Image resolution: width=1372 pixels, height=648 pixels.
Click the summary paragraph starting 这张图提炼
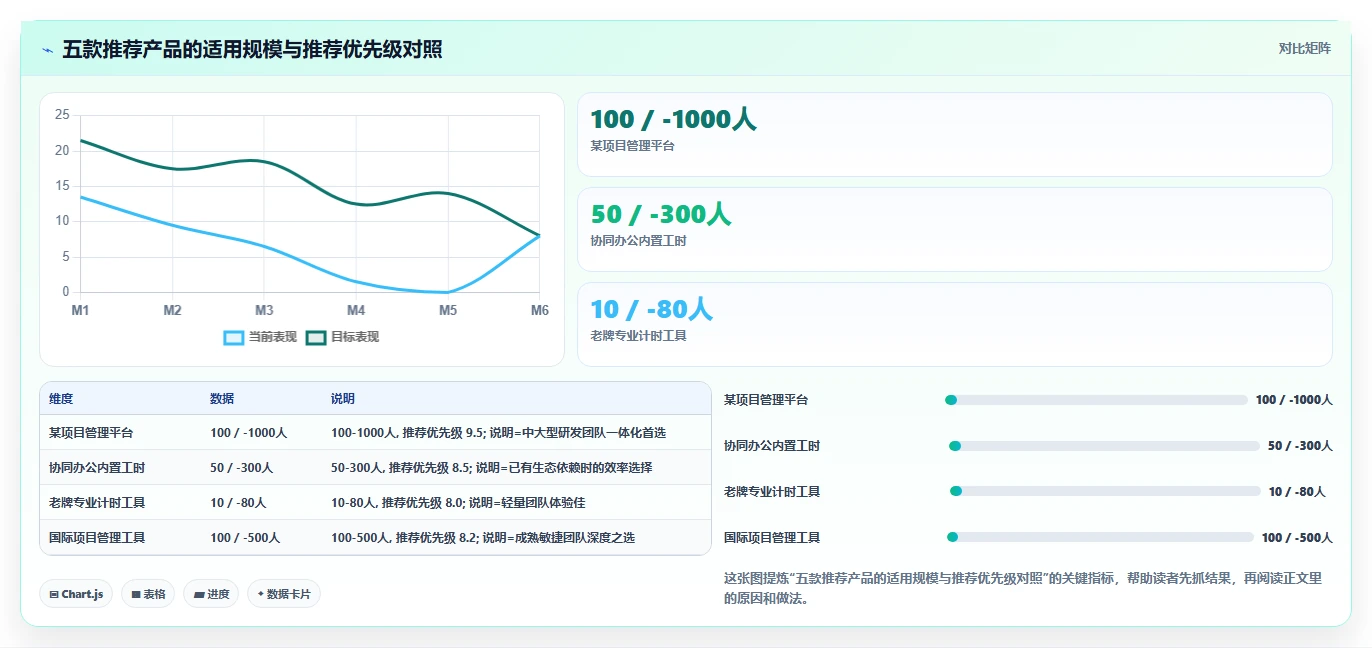coord(1022,588)
